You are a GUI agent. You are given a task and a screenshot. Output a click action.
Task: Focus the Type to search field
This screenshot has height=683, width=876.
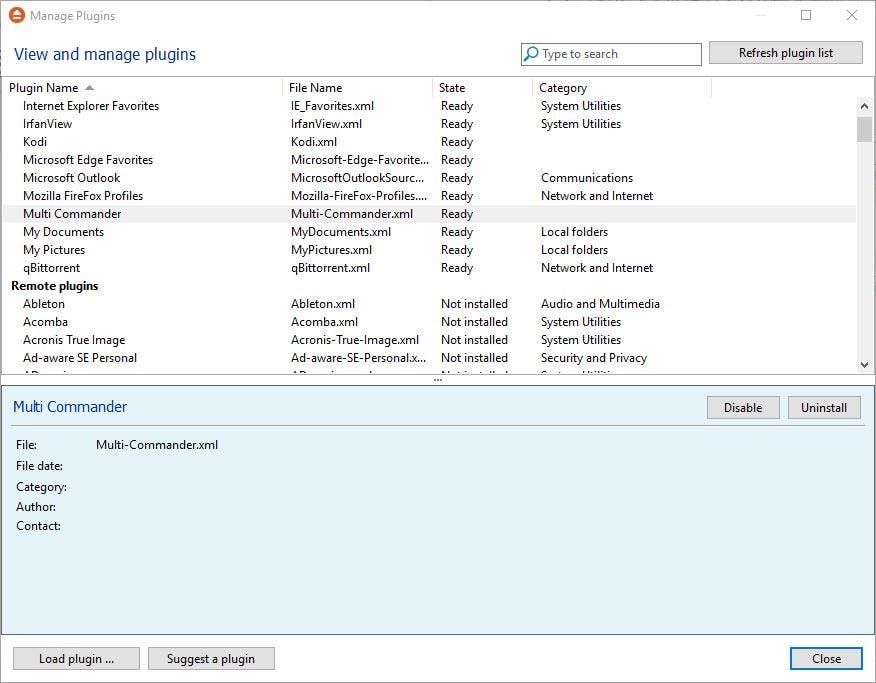[x=611, y=54]
